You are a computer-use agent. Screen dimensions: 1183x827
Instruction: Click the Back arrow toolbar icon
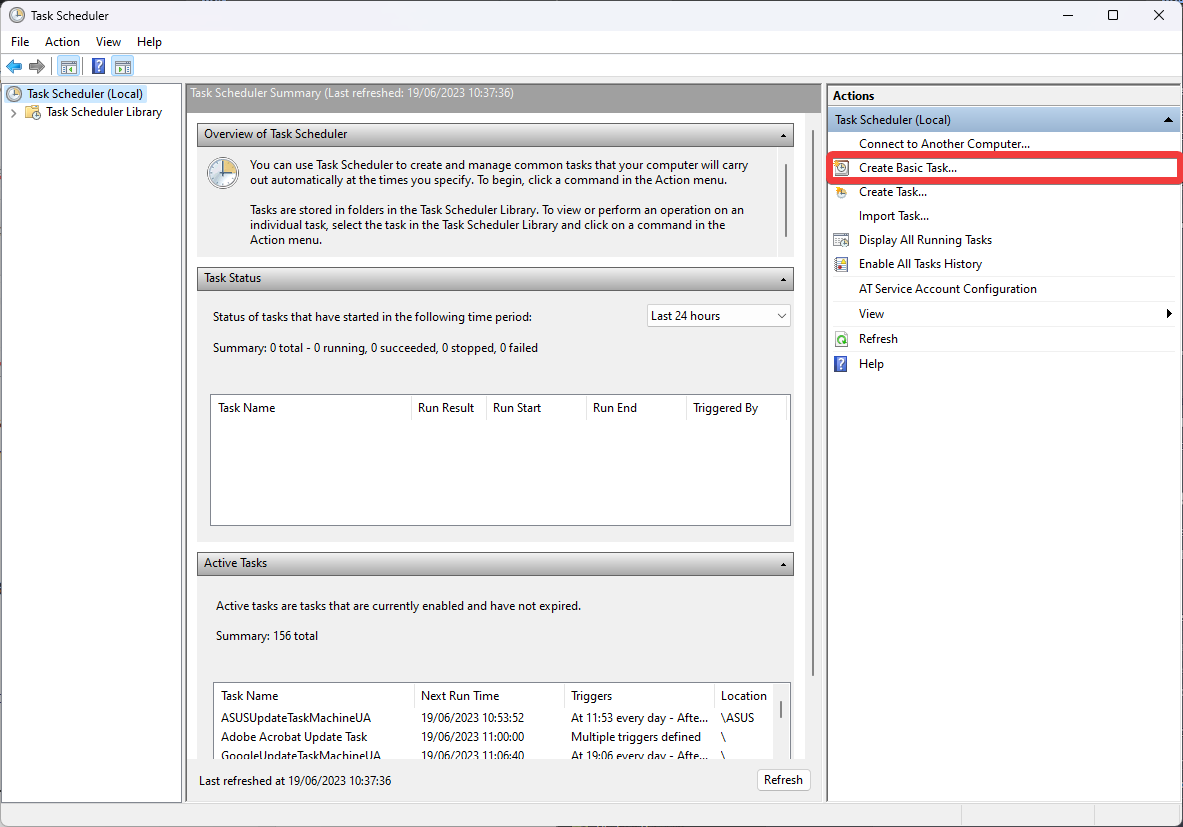coord(14,67)
